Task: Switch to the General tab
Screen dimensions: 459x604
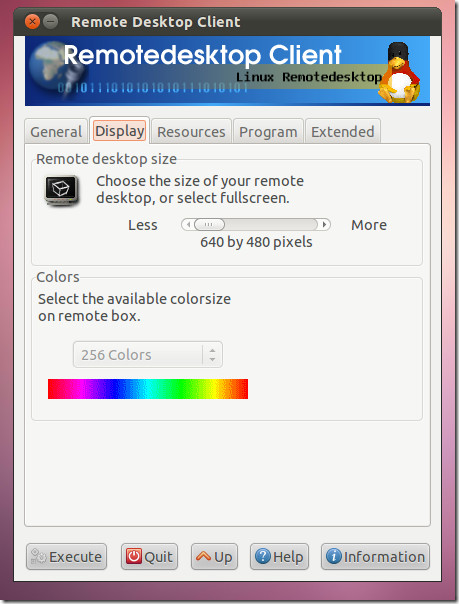Action: point(56,132)
